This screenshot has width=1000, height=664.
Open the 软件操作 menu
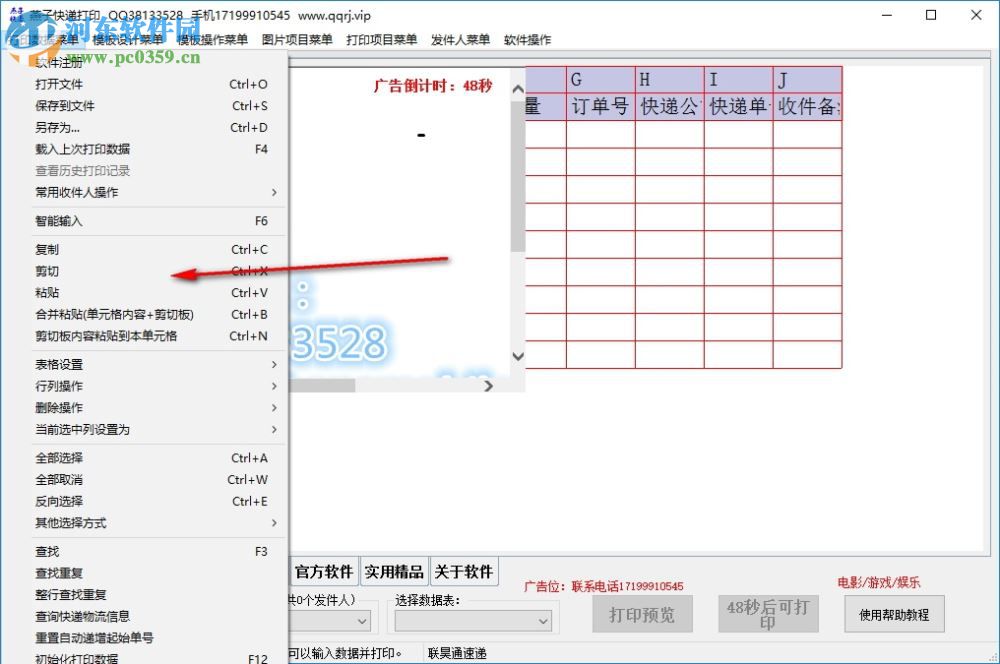pos(527,40)
